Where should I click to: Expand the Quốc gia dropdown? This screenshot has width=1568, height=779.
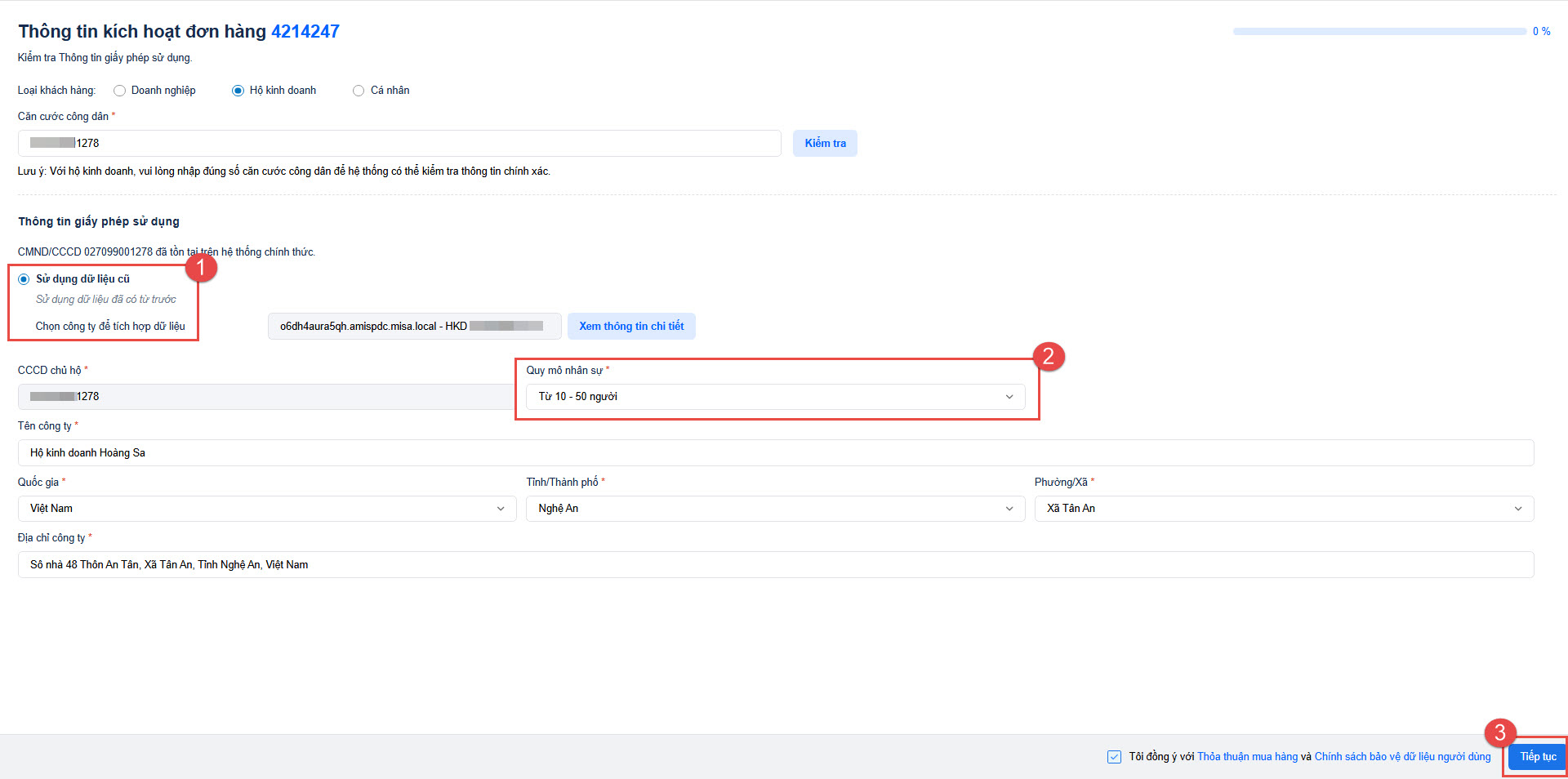point(267,509)
